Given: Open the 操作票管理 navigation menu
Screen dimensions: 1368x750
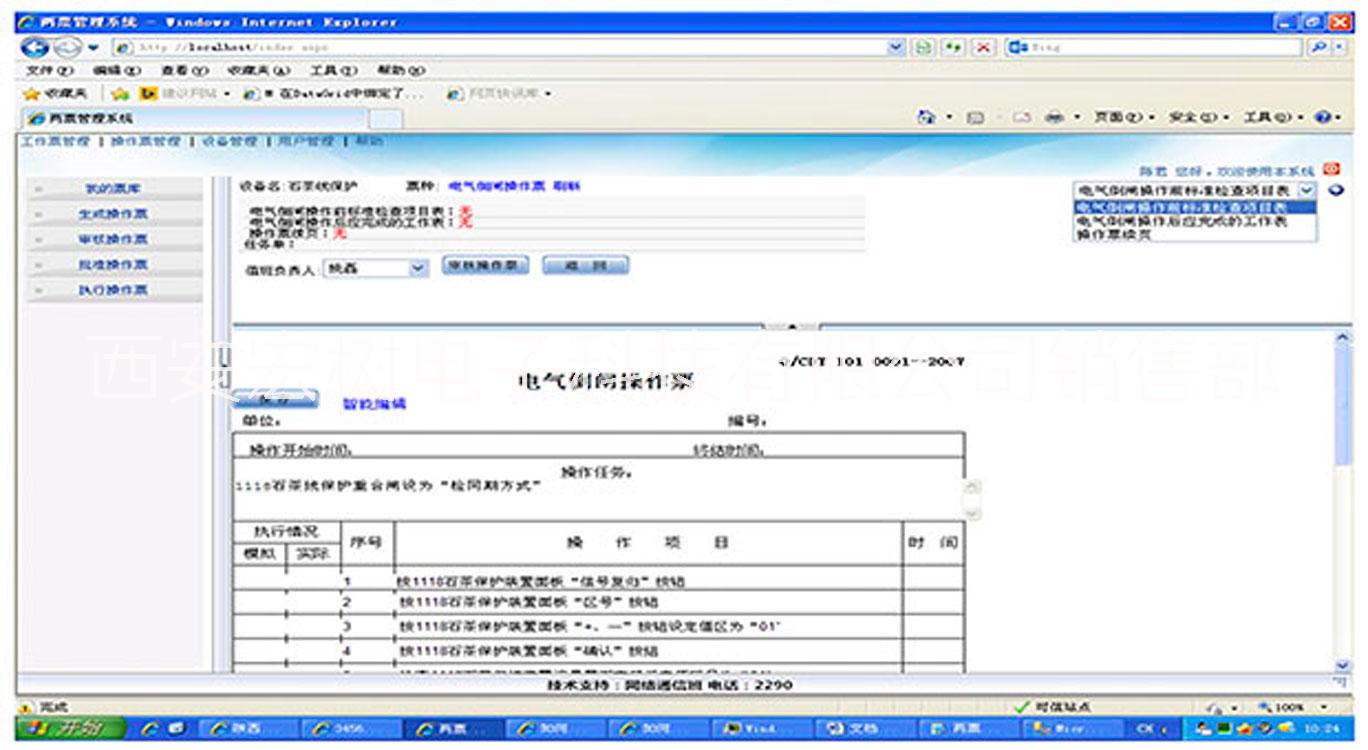Looking at the screenshot, I should tap(146, 142).
